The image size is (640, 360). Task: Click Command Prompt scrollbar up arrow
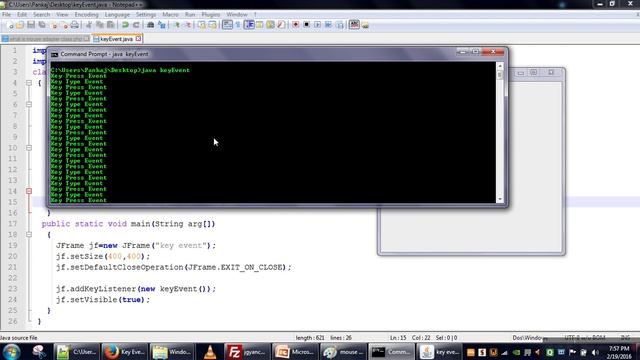(x=500, y=66)
